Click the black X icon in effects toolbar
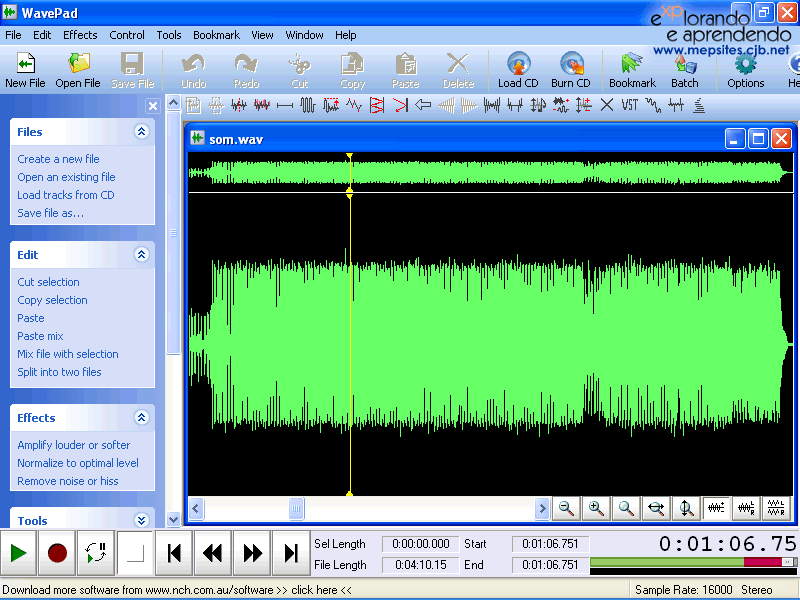This screenshot has width=800, height=600. pos(607,105)
